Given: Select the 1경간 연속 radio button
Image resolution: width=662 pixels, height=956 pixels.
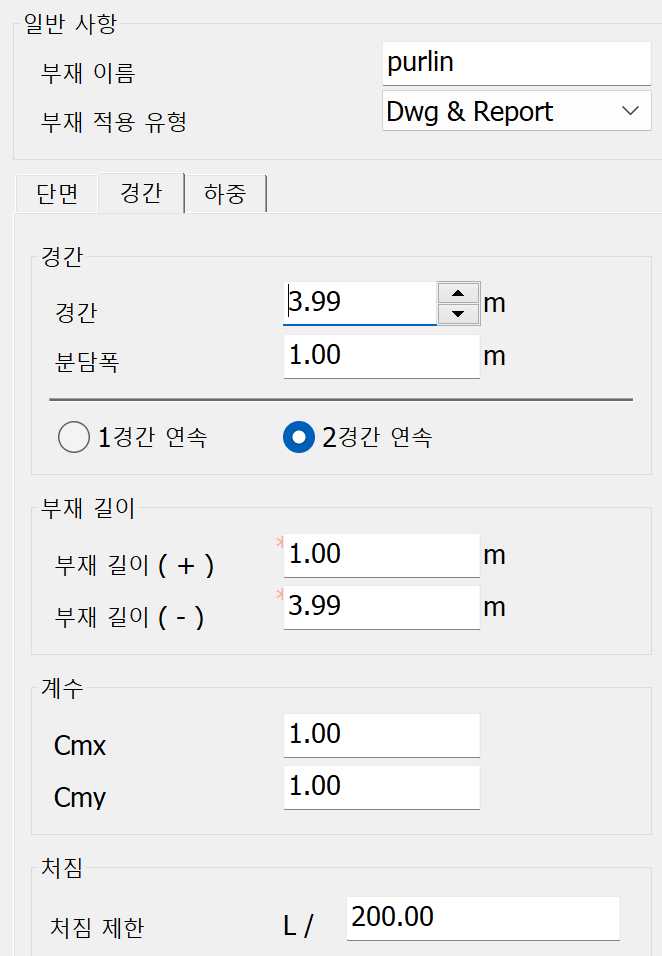Looking at the screenshot, I should pos(74,437).
